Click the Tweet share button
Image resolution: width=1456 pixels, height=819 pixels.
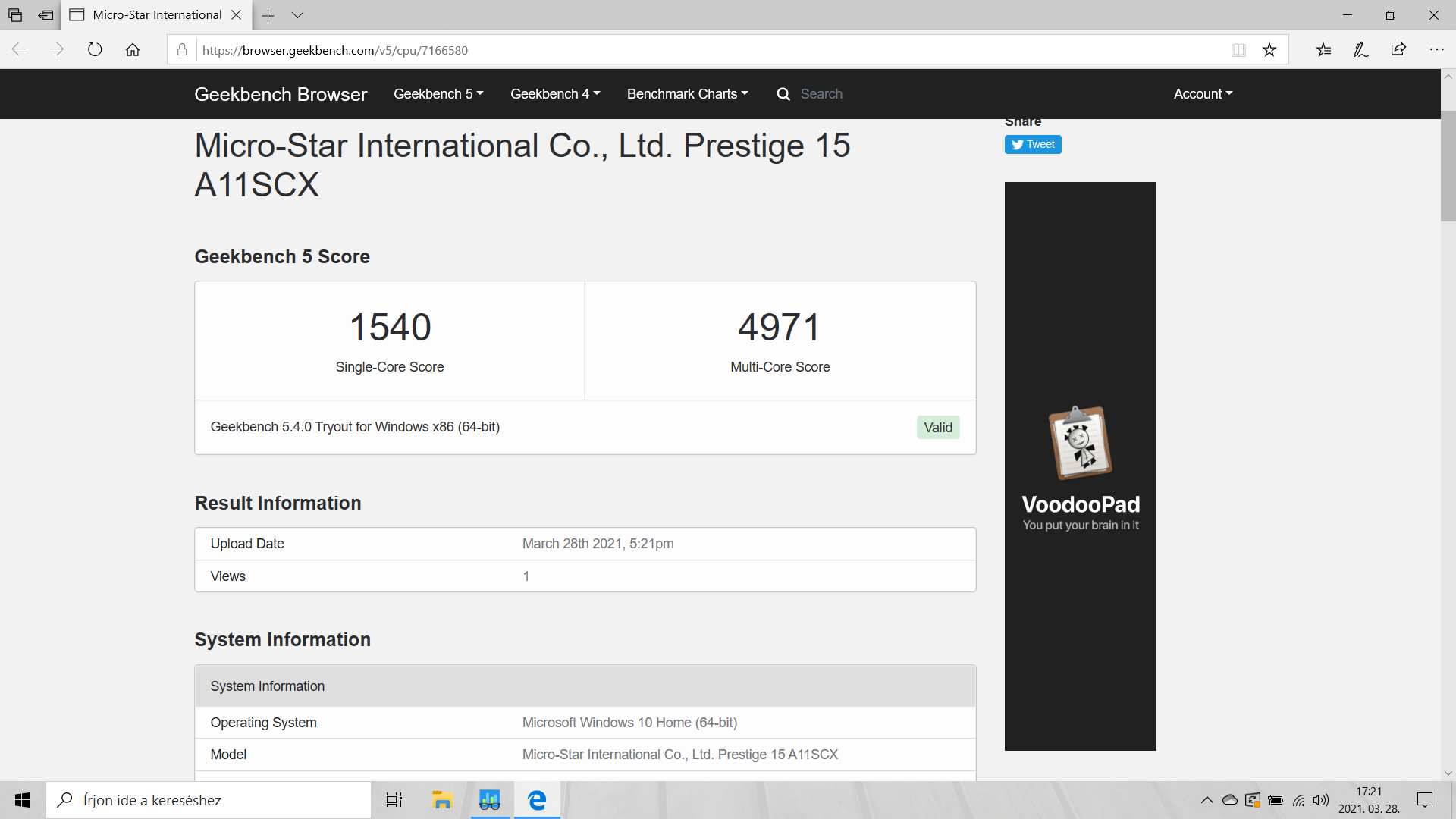click(x=1033, y=145)
